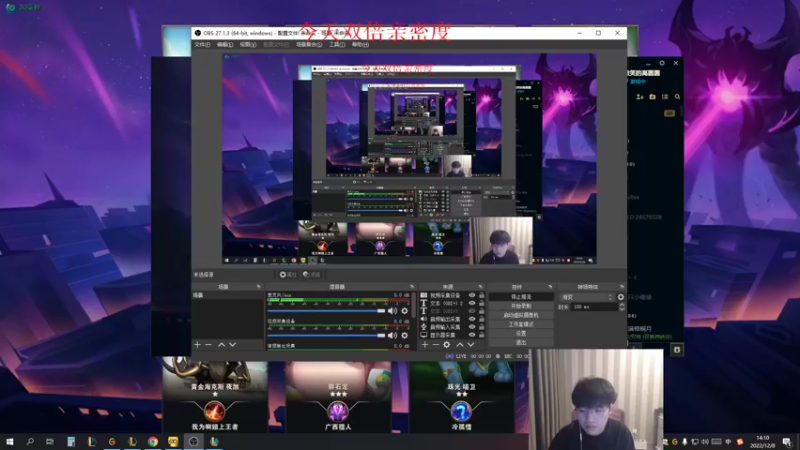Adjust the 麦克风/Aux volume slider
This screenshot has height=450, width=800.
pos(326,311)
